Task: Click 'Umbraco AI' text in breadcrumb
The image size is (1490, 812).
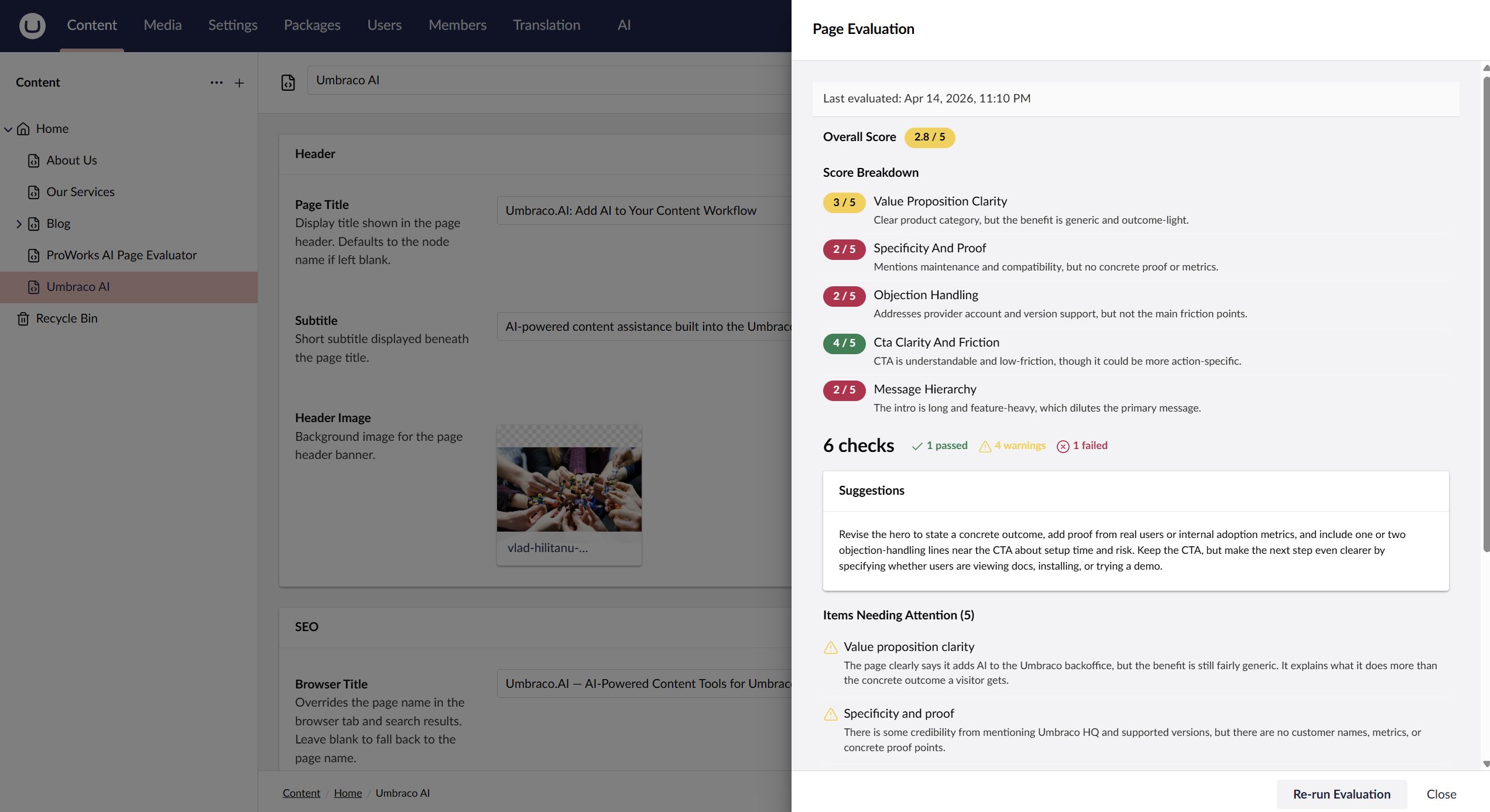Action: [x=402, y=793]
